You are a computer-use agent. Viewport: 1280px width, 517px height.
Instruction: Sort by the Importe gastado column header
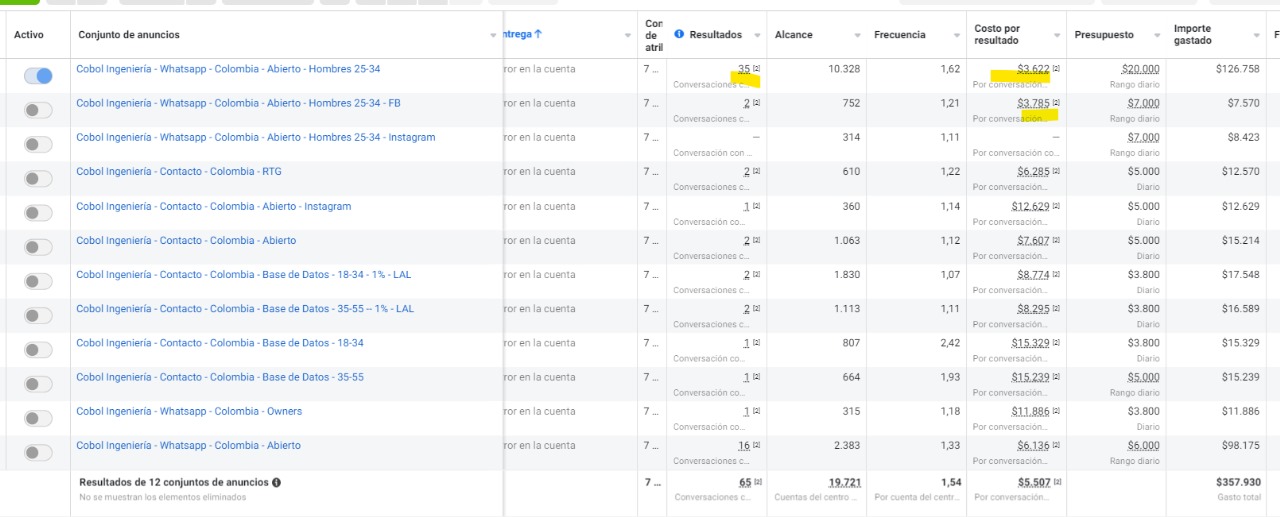coord(1192,35)
